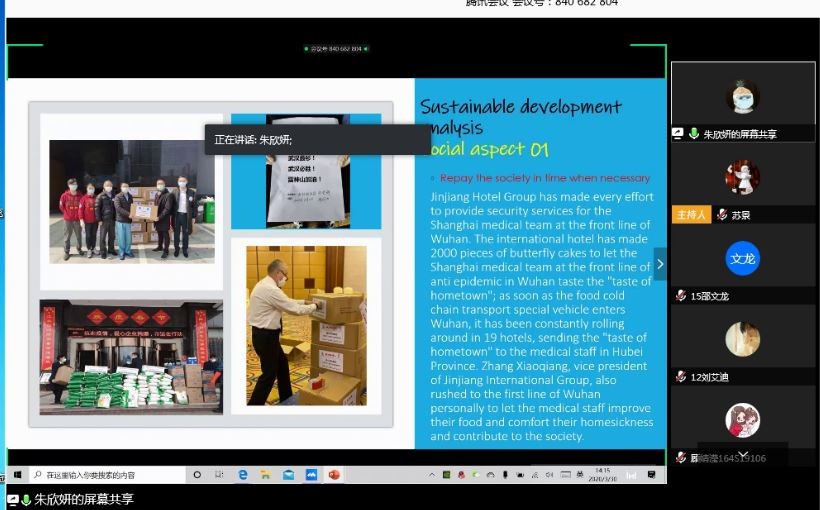Open the Mail app taskbar icon

(x=289, y=475)
